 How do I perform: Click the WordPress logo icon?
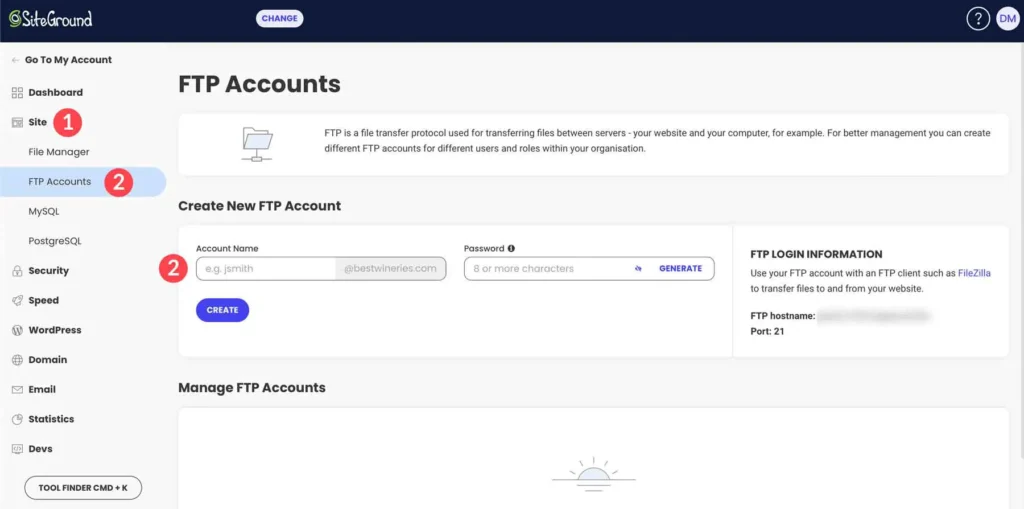click(x=18, y=331)
